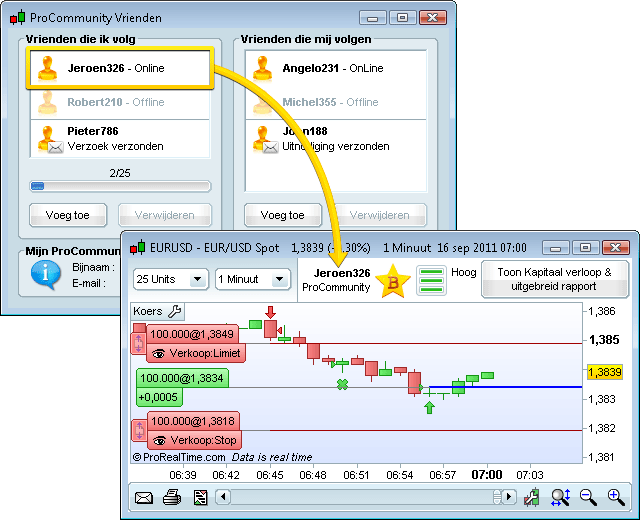Click the green three-bar Hoog level indicator
Screen dimensions: 640x520
click(433, 280)
